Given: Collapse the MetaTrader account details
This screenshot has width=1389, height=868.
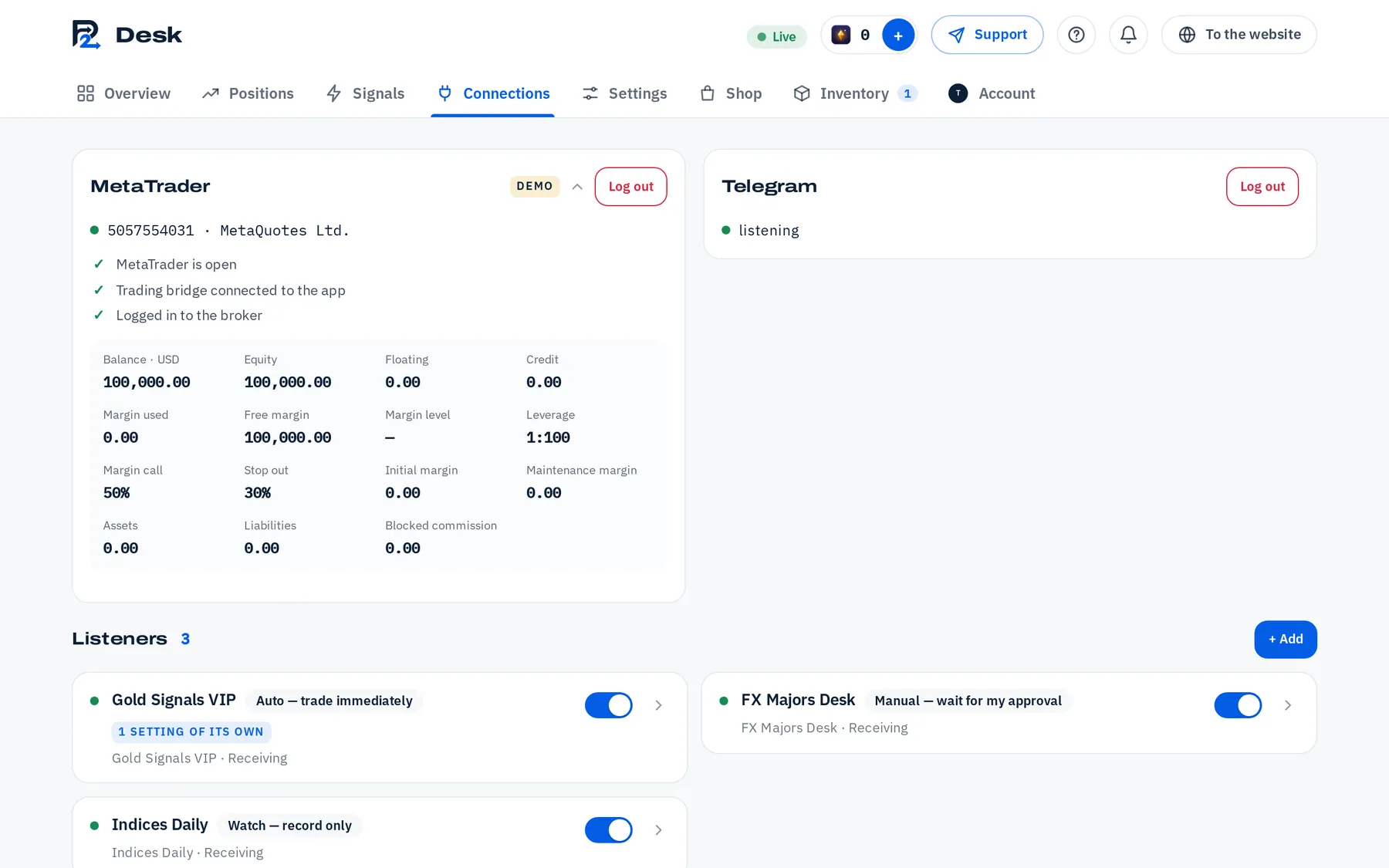Looking at the screenshot, I should (577, 187).
